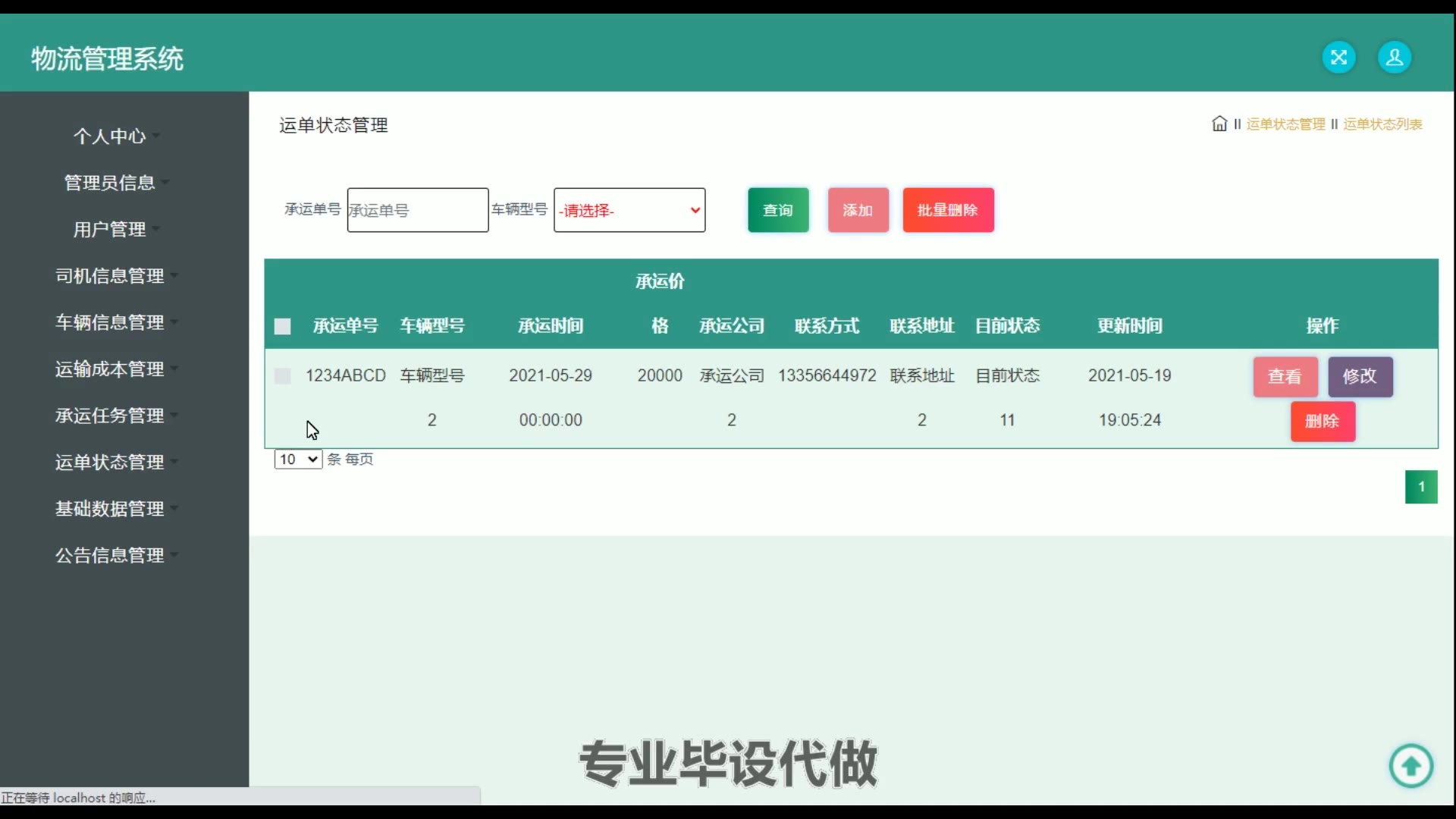This screenshot has width=1456, height=819.
Task: Click the 联系地址 column header
Action: point(922,326)
